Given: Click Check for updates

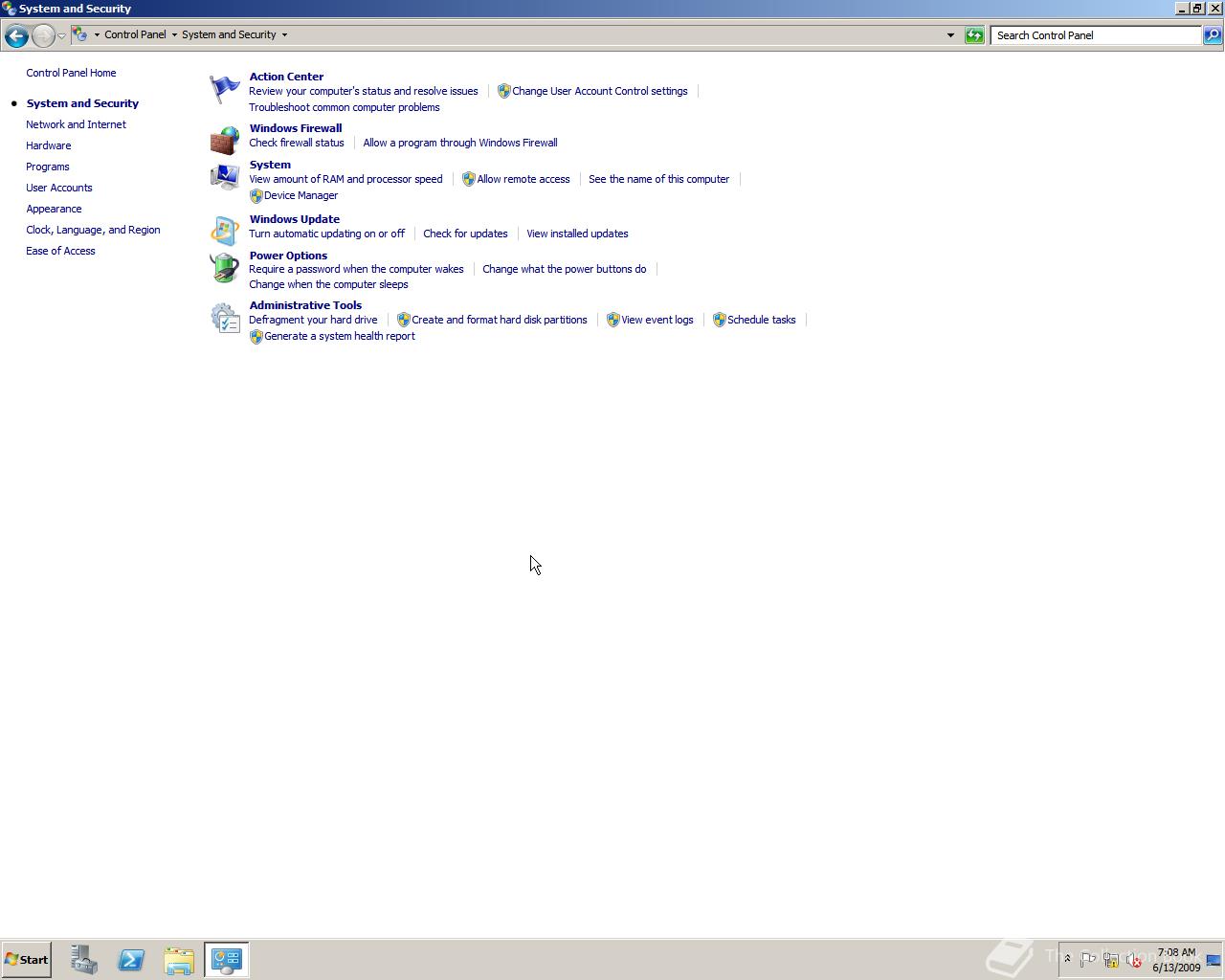Looking at the screenshot, I should 465,234.
